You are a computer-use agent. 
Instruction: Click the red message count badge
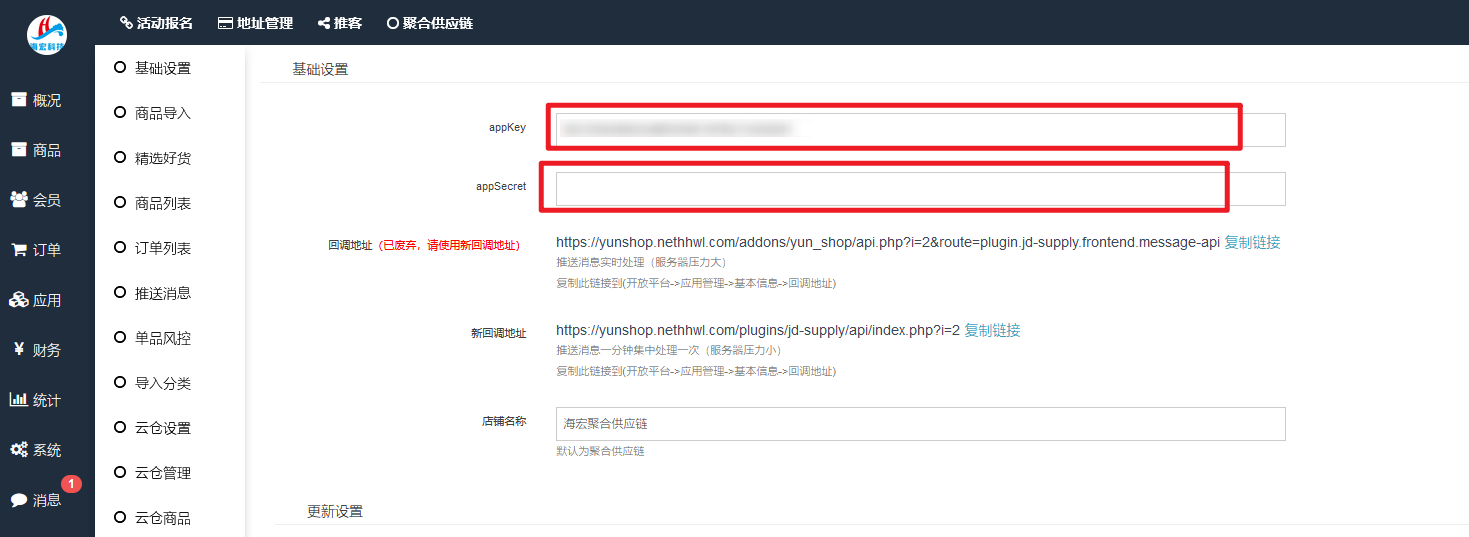(x=71, y=484)
